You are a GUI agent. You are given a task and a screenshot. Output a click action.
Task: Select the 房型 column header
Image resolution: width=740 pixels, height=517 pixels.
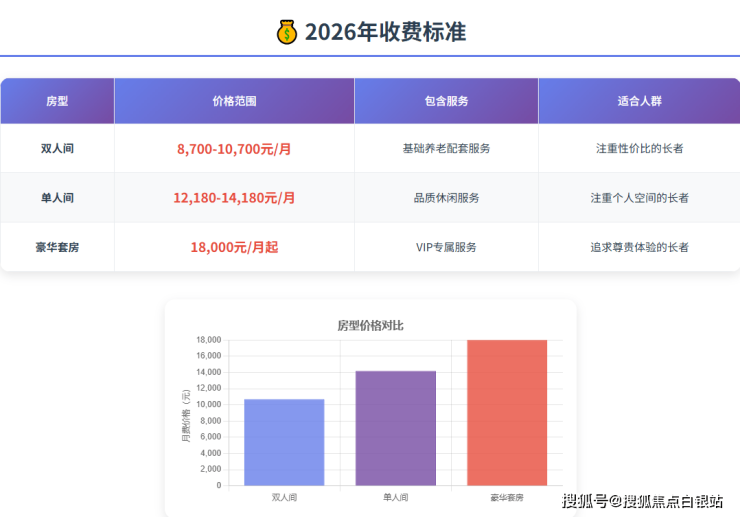click(x=58, y=101)
